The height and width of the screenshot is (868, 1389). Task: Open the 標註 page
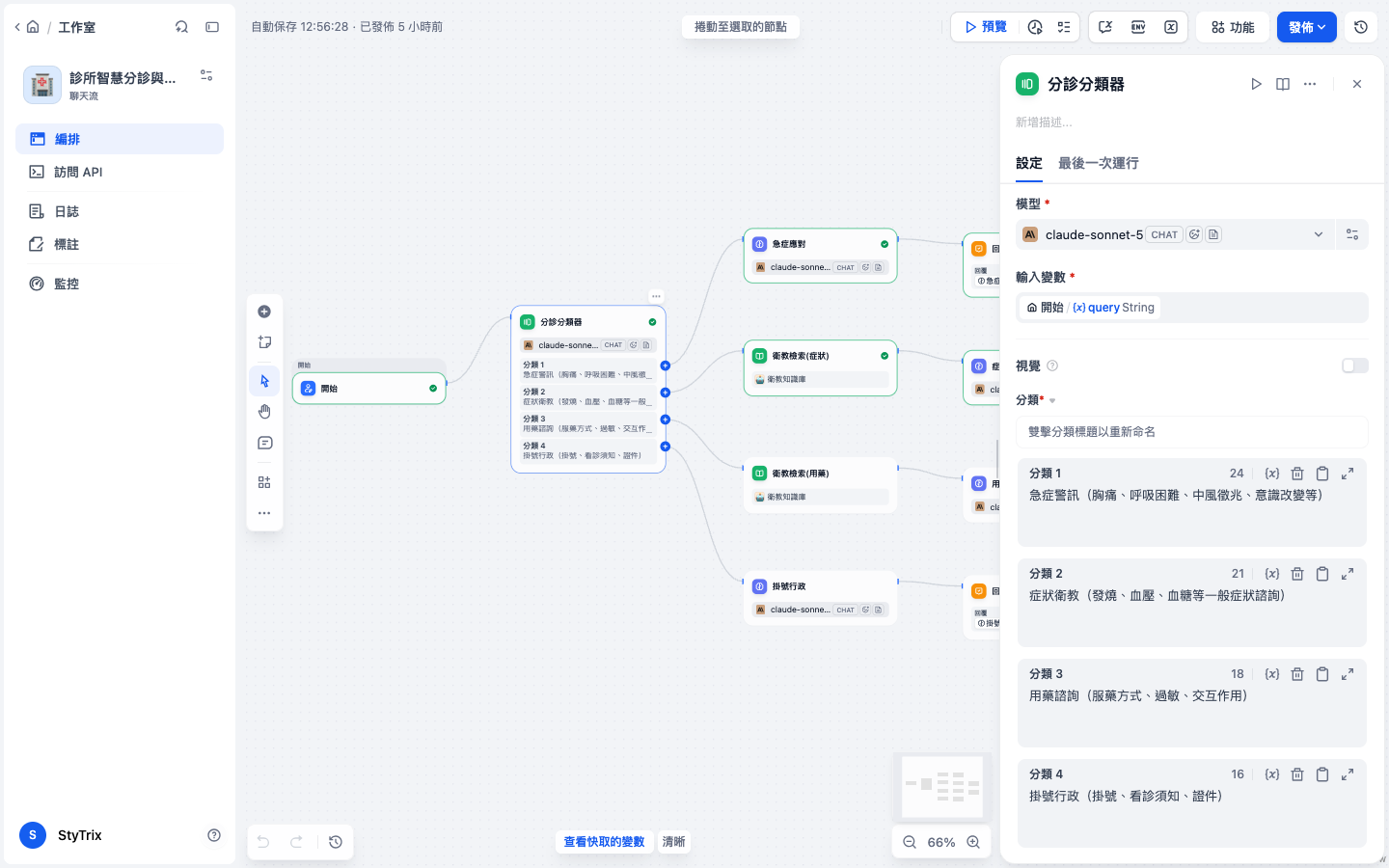[x=120, y=244]
